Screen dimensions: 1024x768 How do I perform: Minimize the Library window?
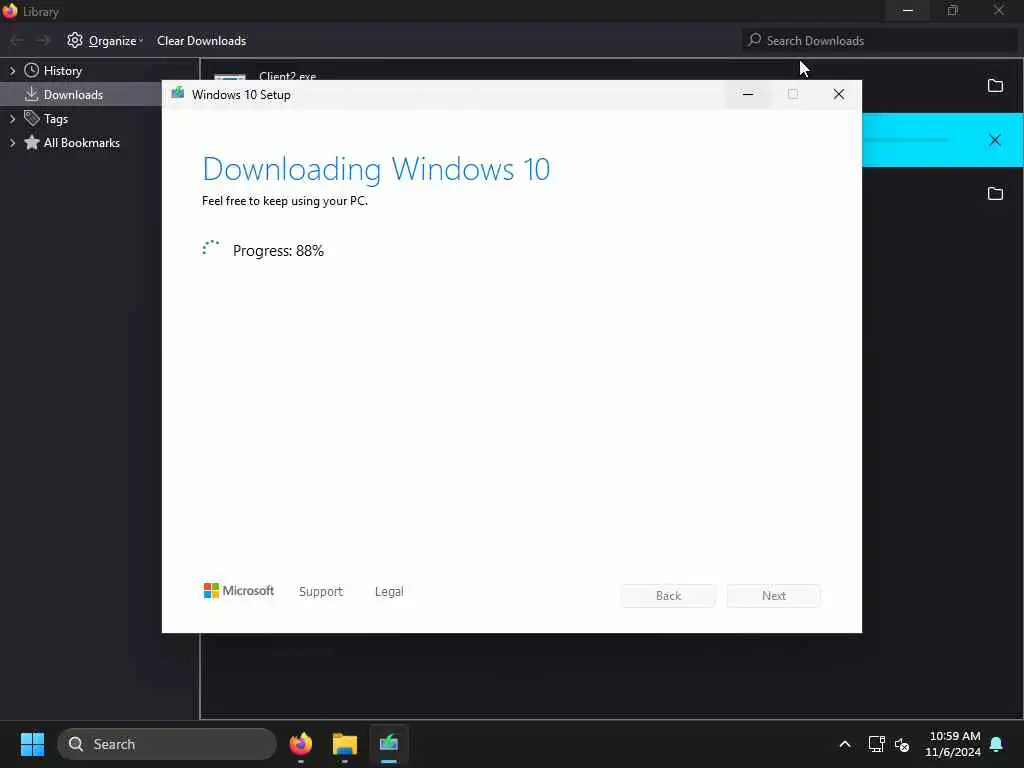[908, 11]
